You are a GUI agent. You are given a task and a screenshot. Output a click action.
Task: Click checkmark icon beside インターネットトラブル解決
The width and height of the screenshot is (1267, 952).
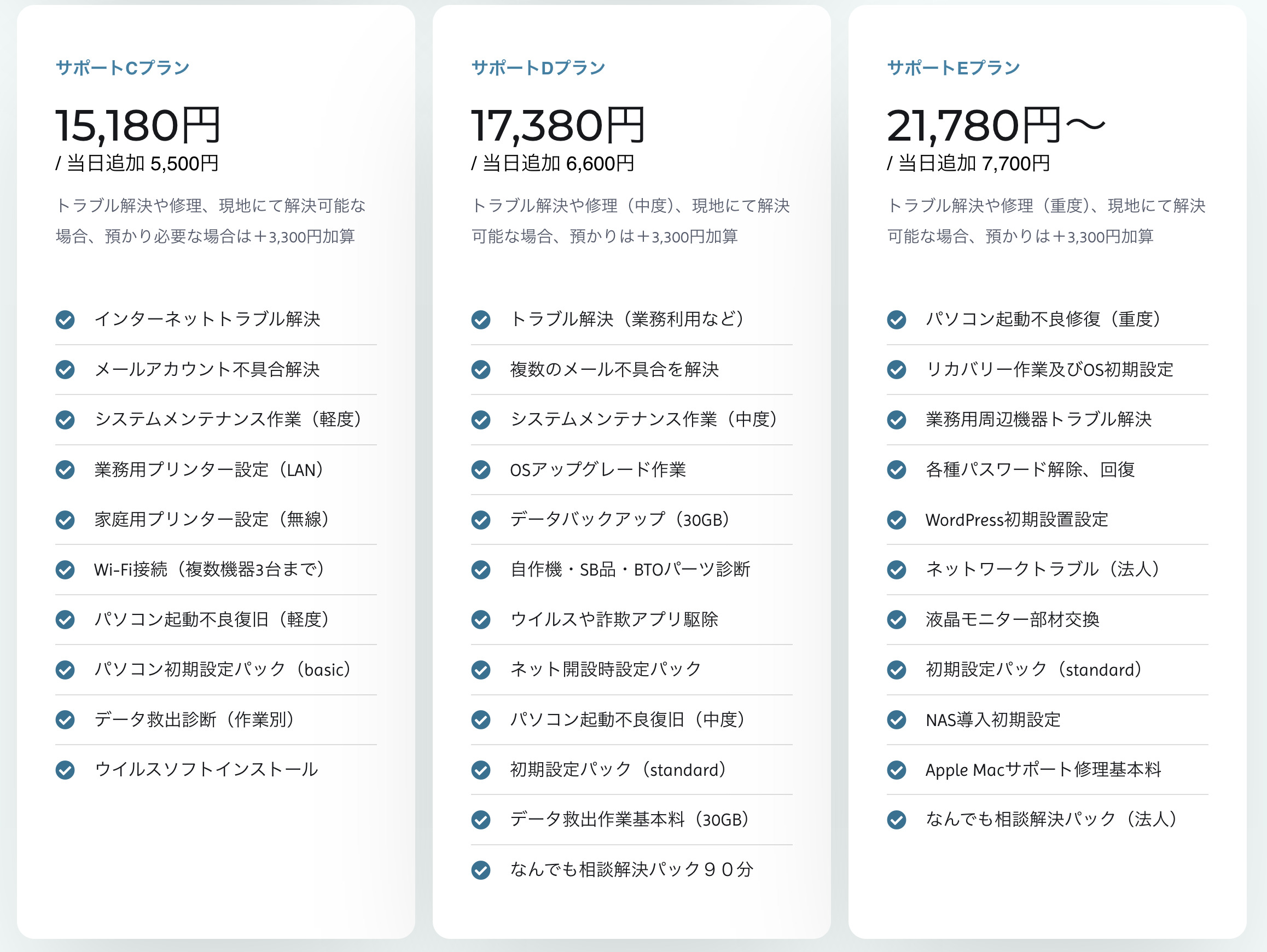click(x=65, y=320)
